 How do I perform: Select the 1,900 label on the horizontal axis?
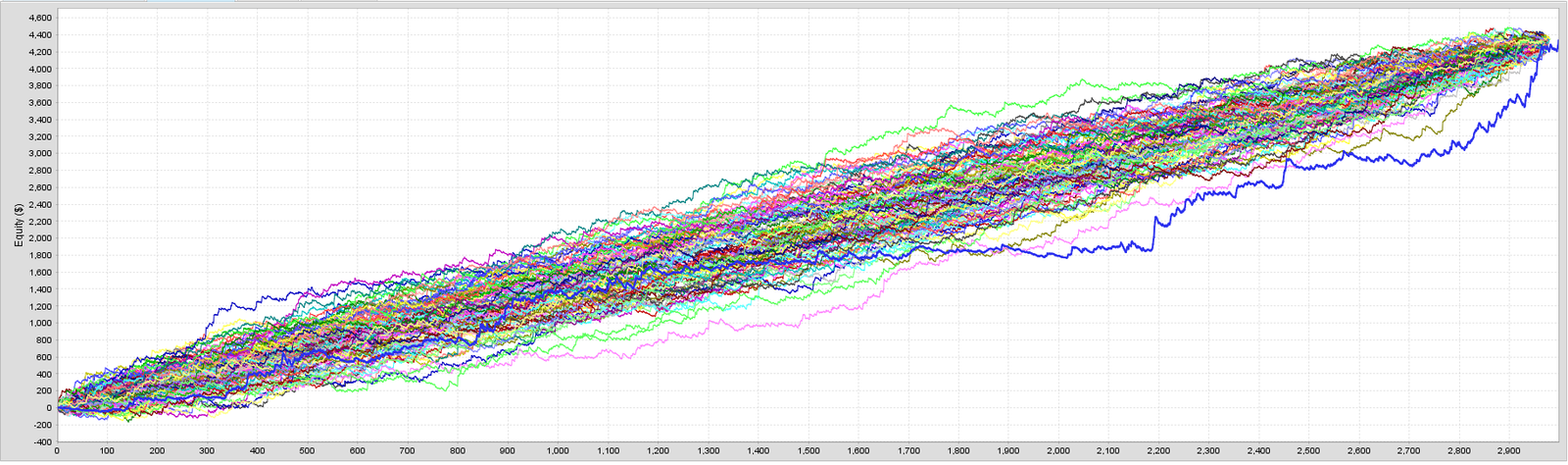[1008, 451]
